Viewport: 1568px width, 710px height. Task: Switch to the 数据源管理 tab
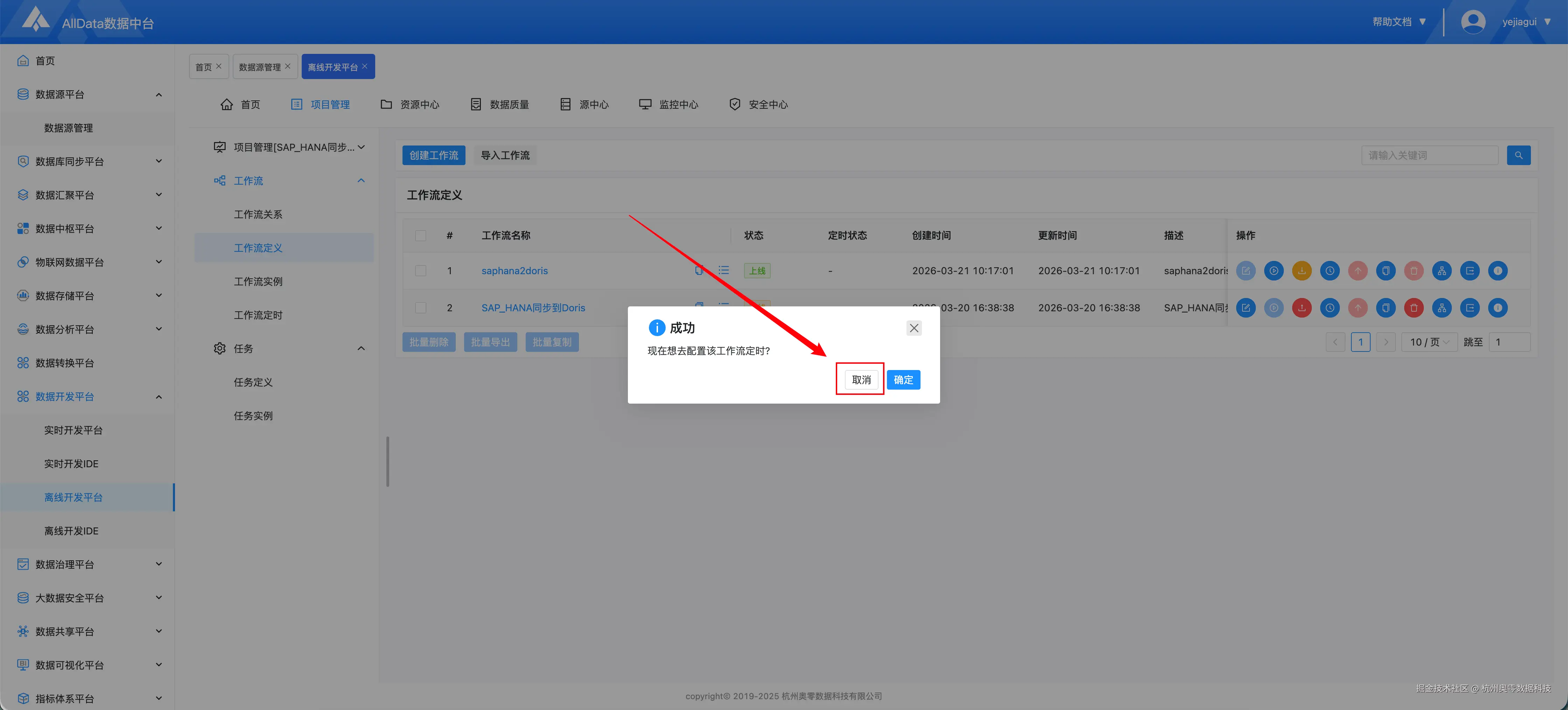pyautogui.click(x=259, y=67)
